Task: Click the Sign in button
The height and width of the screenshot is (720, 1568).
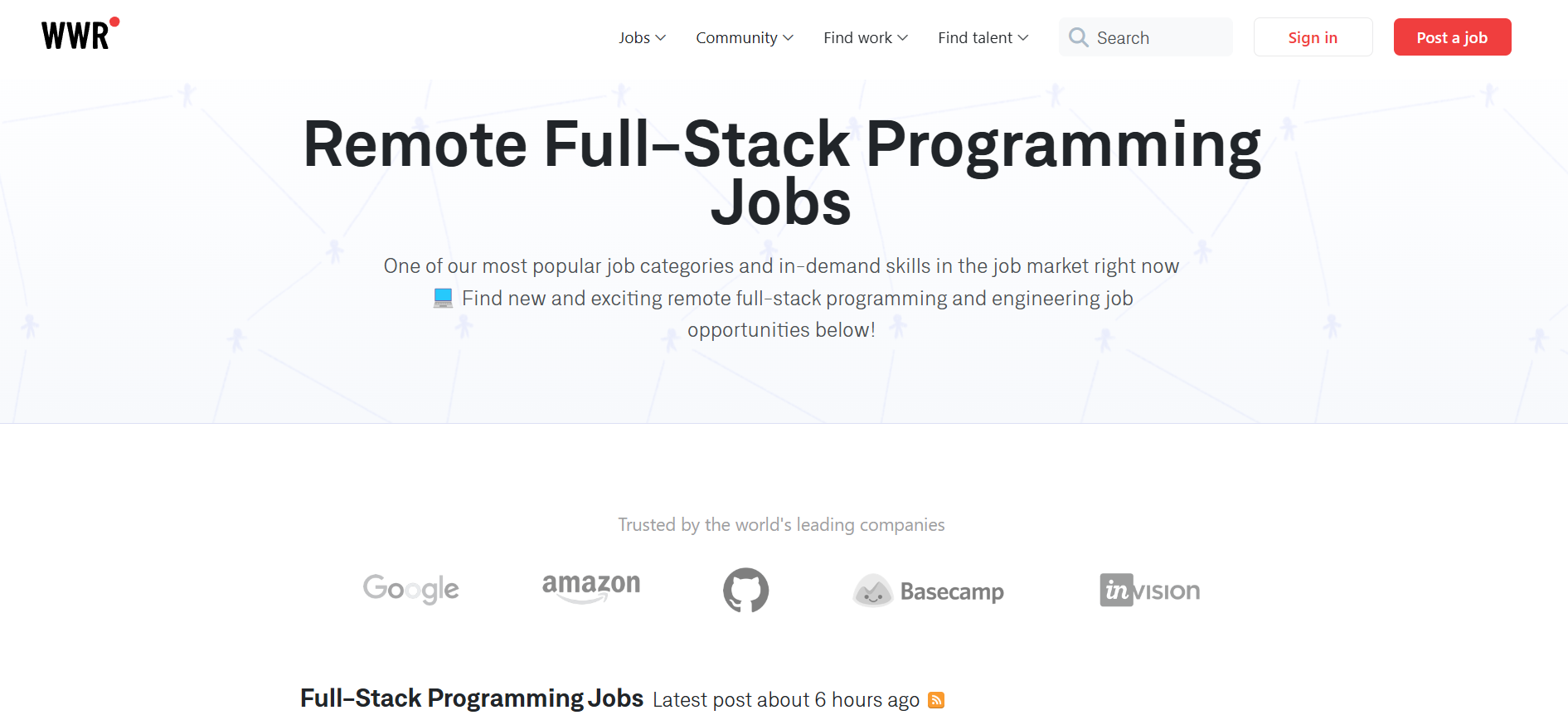Action: 1313,37
